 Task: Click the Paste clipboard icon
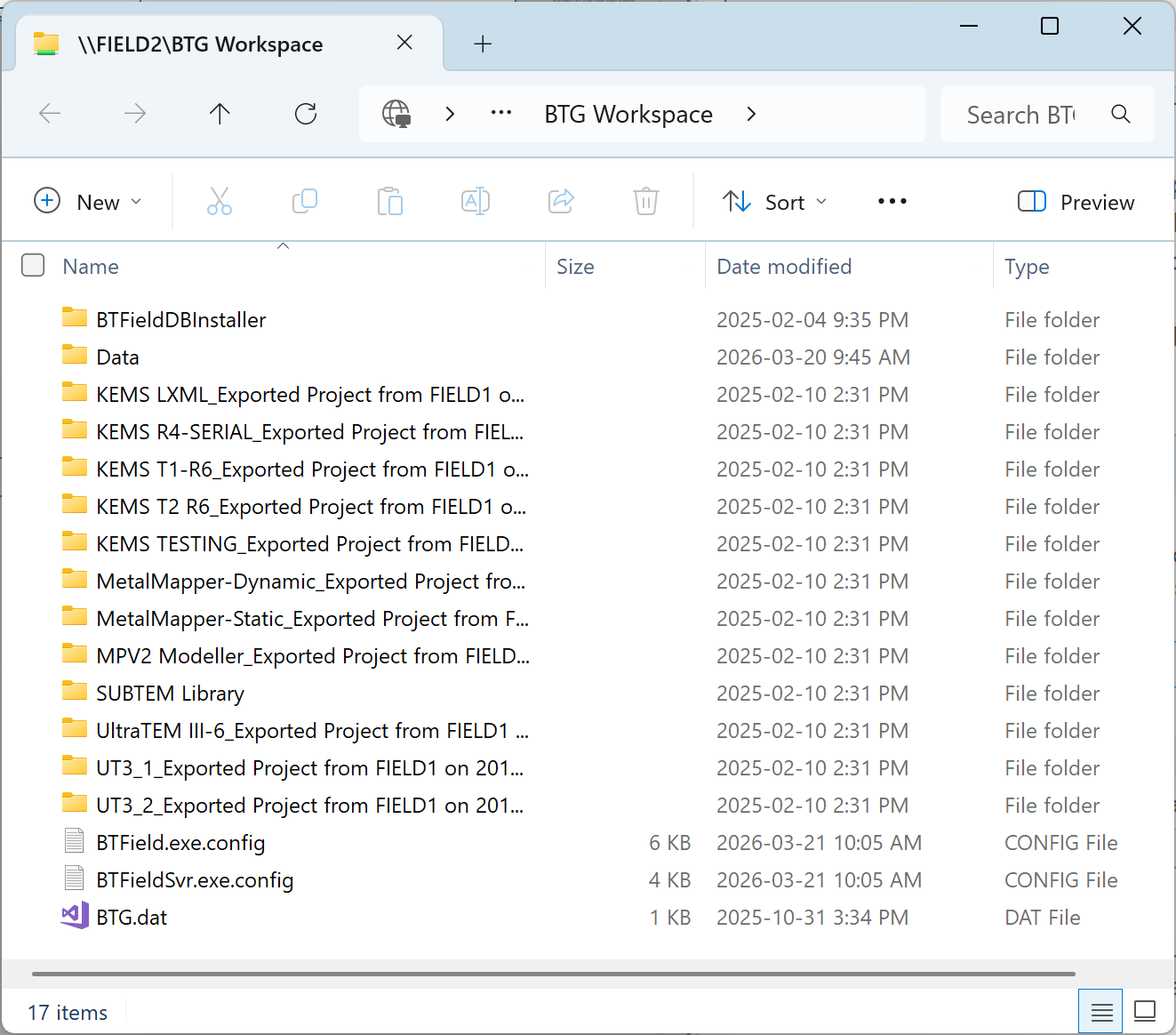(x=389, y=202)
